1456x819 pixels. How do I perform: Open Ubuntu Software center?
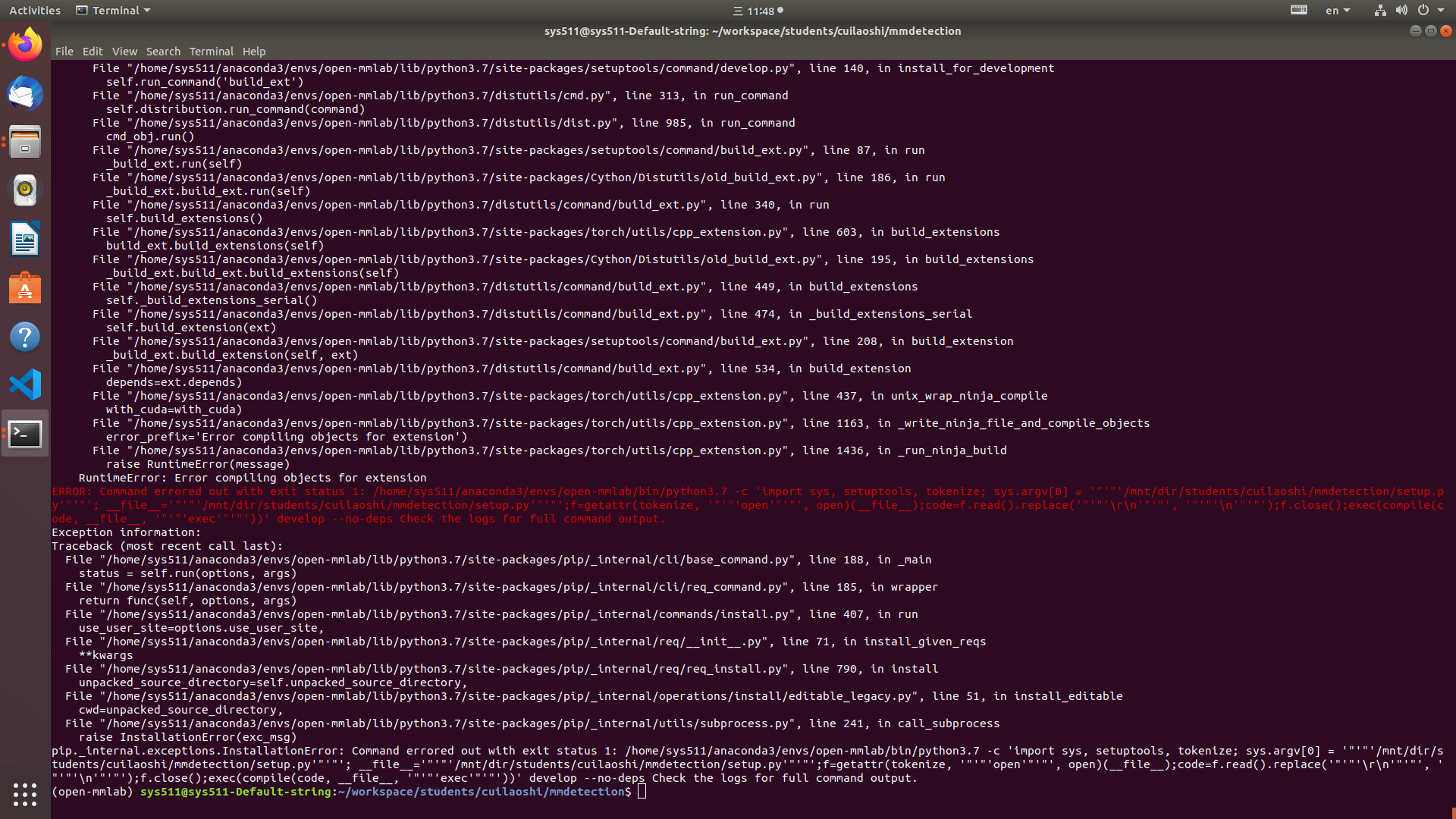pos(25,287)
